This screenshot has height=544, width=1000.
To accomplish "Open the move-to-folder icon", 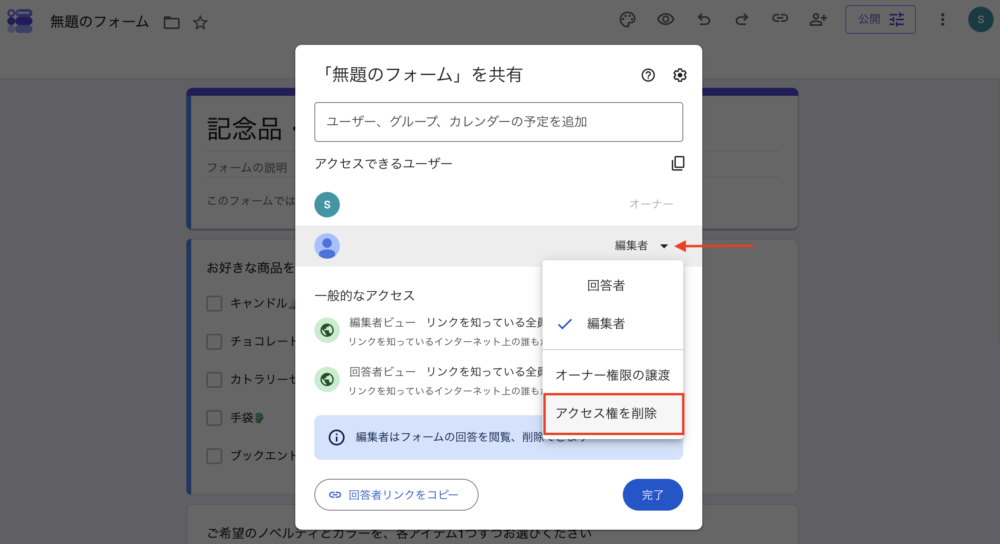I will tap(172, 23).
